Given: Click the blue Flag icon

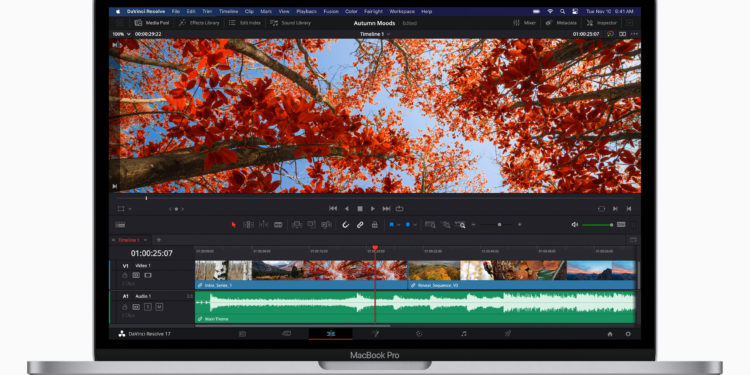Looking at the screenshot, I should tap(391, 224).
